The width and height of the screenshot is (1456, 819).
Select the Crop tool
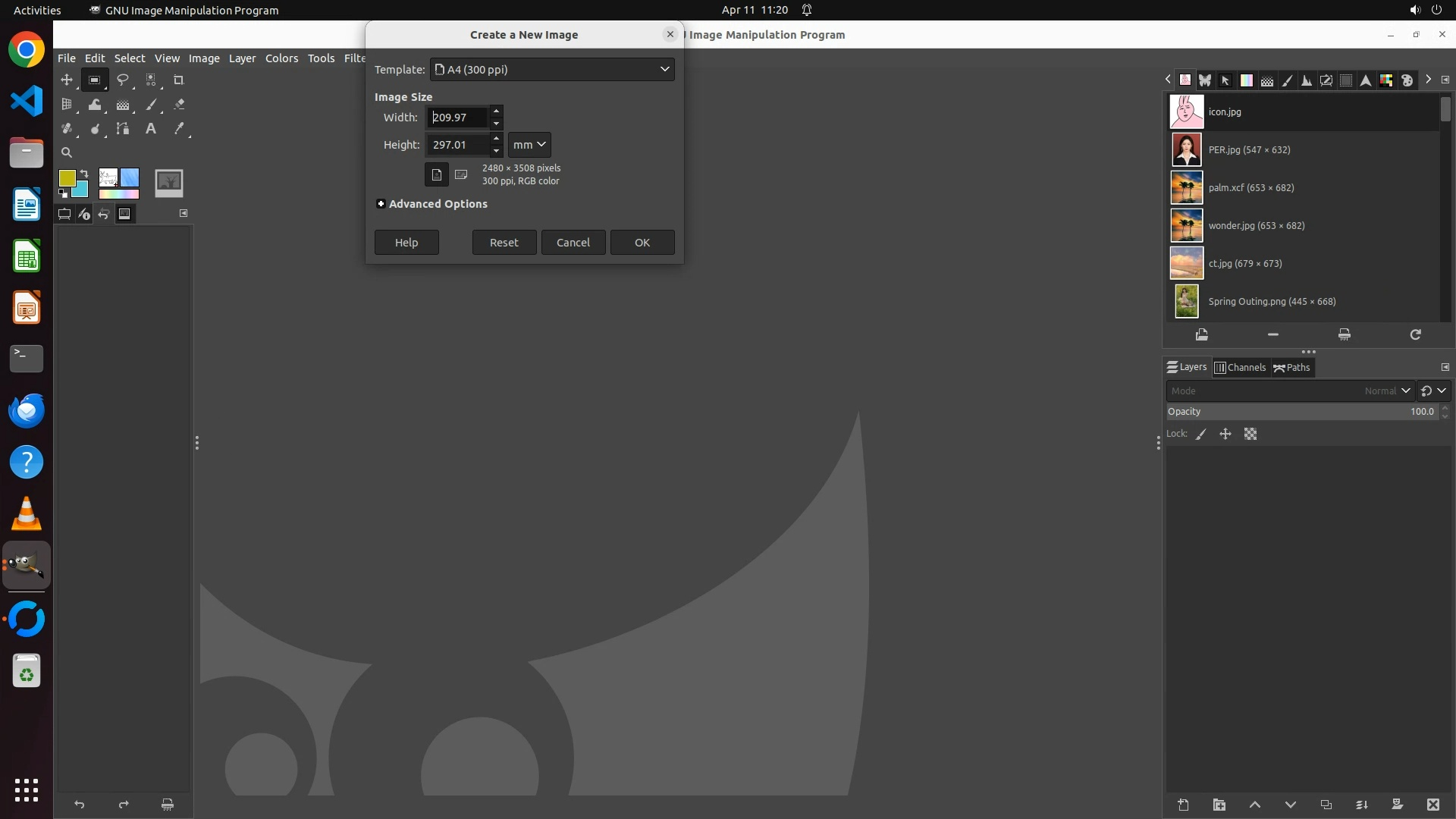coord(179,80)
